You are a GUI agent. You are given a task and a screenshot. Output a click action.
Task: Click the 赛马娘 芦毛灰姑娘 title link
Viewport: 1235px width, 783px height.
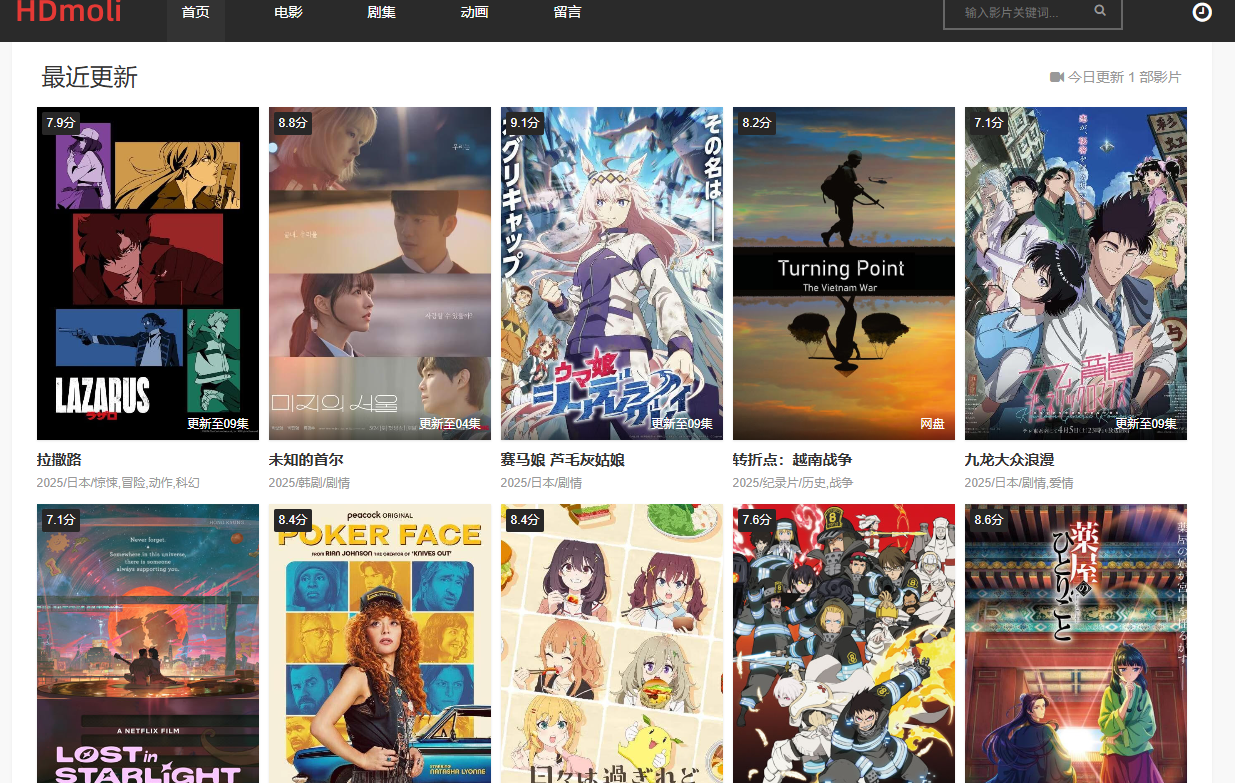563,460
